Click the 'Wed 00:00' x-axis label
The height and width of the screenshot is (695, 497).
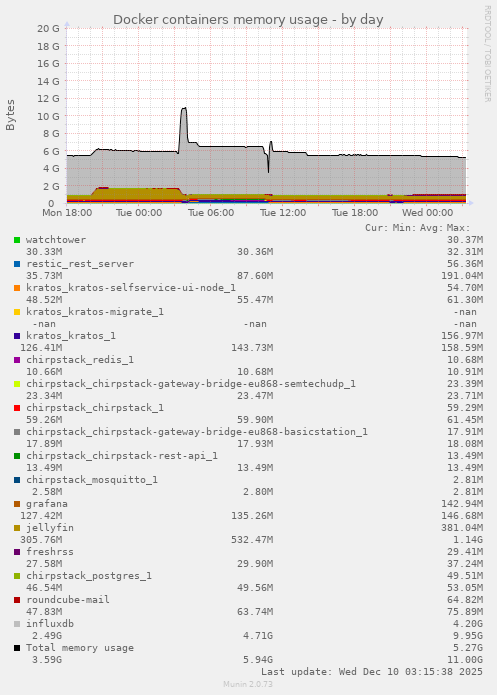(x=427, y=213)
